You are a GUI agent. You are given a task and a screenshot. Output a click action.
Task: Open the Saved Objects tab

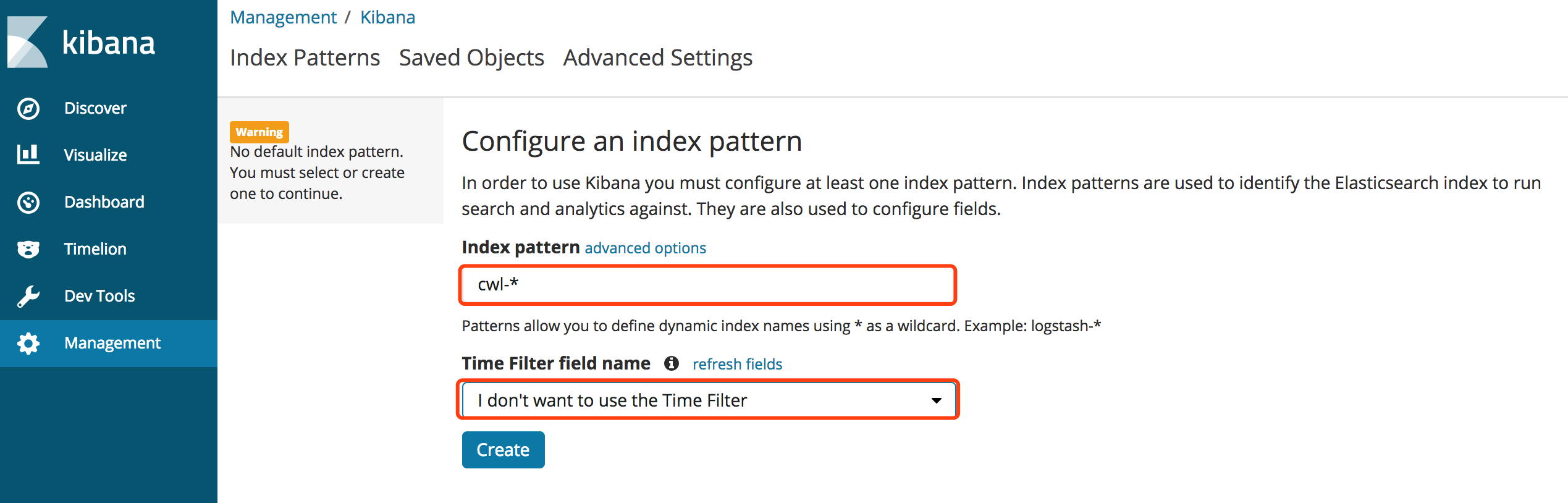471,58
